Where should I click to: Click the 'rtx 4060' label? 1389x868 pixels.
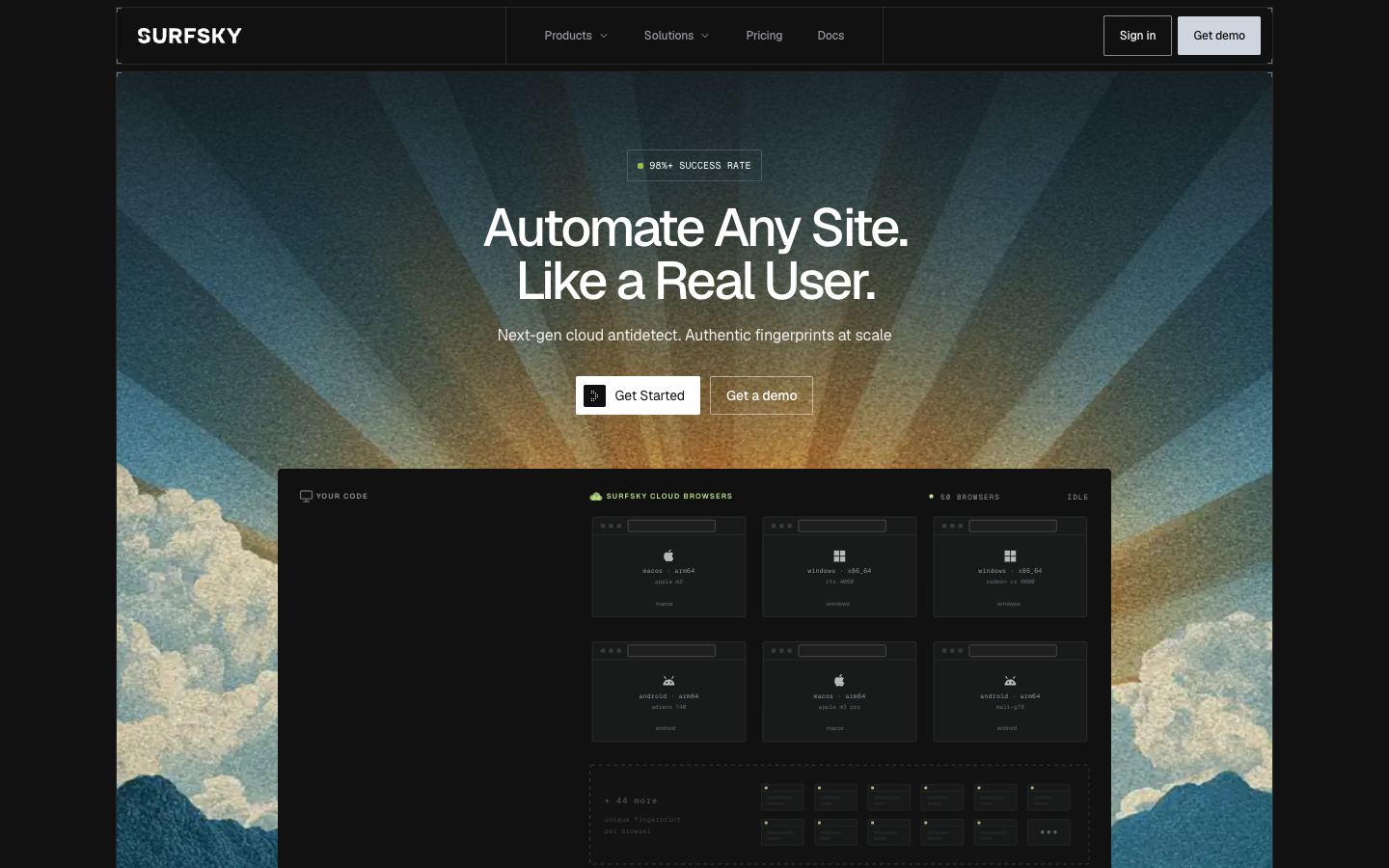[x=839, y=582]
